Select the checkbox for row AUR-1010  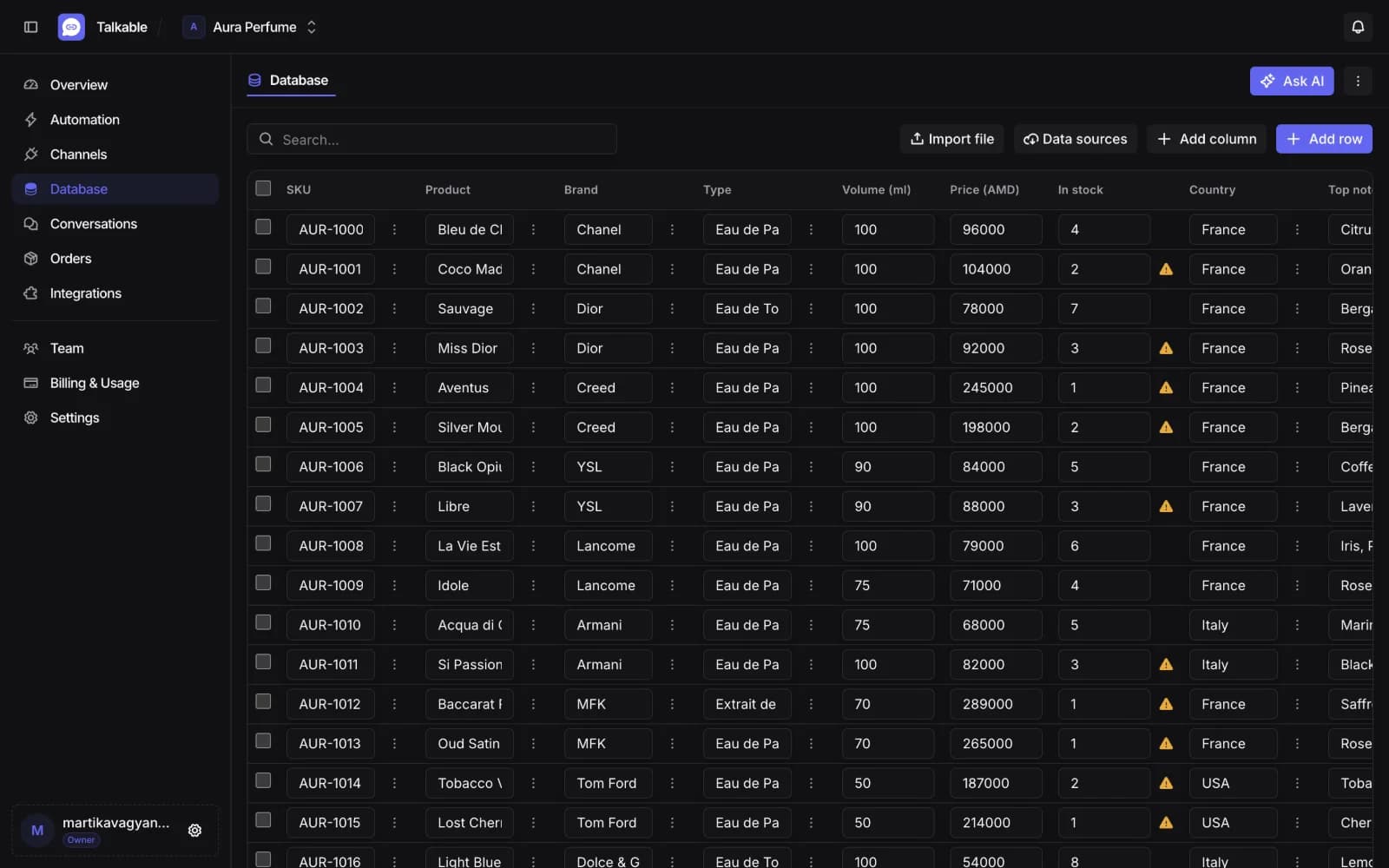(x=263, y=622)
